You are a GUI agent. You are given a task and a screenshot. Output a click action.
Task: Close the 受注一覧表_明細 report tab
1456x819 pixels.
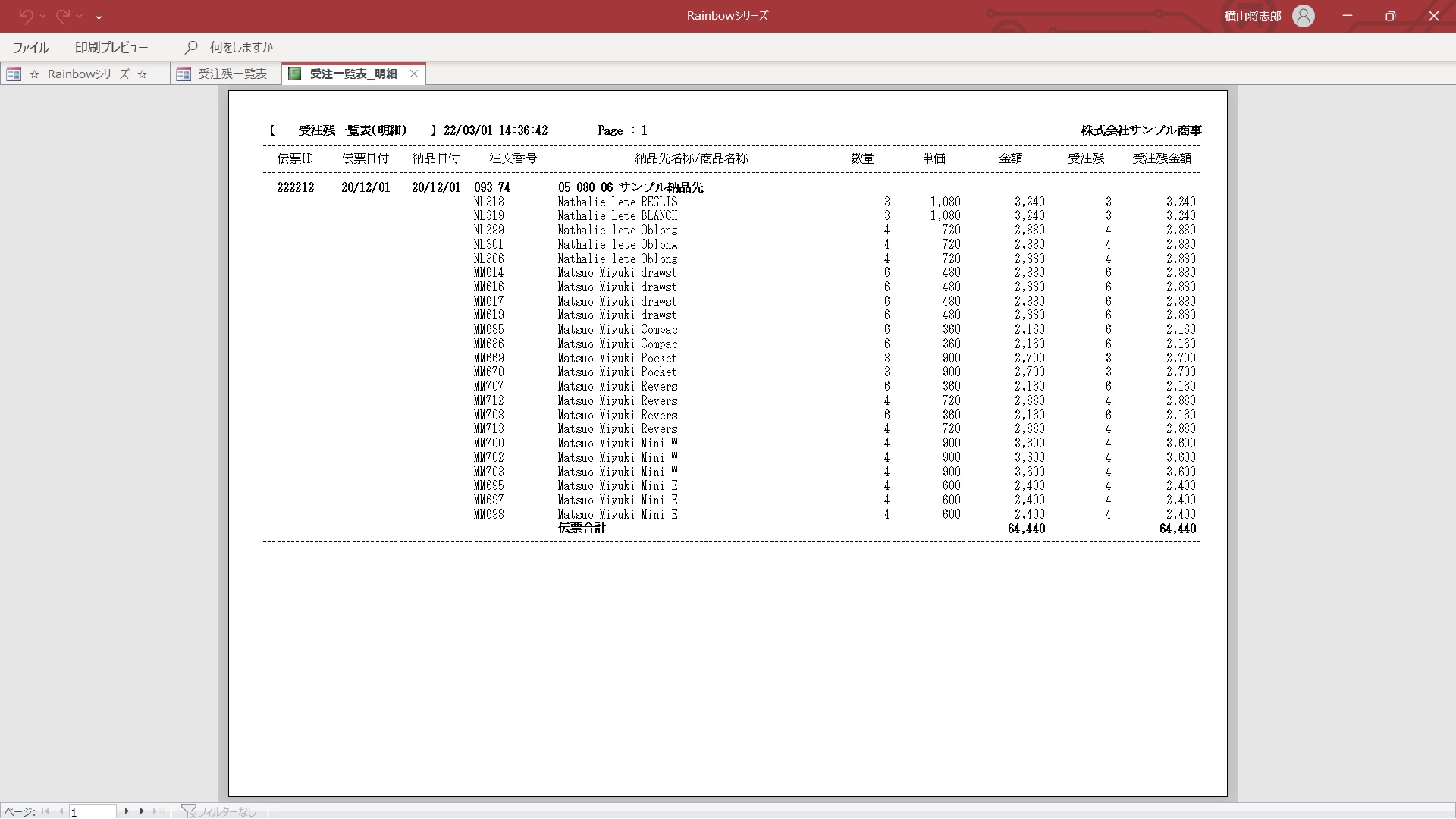click(414, 74)
